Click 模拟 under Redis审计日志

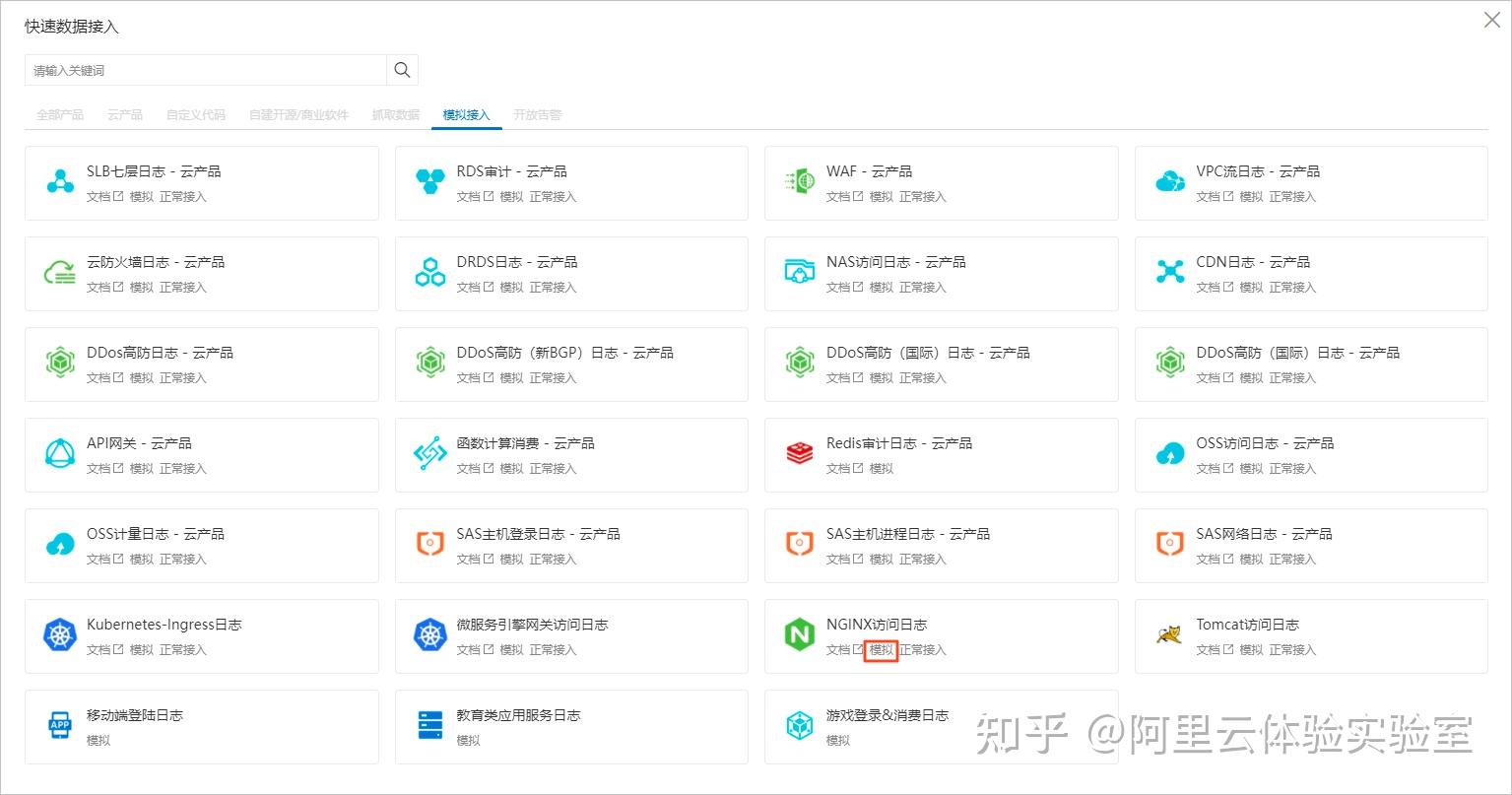882,469
